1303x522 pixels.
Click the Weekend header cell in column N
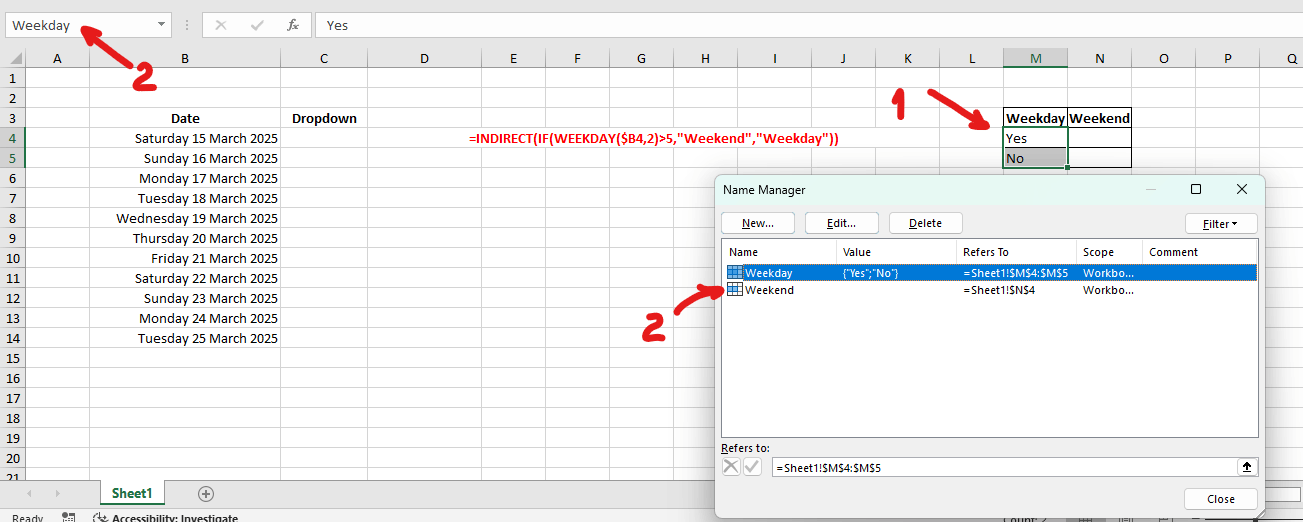1099,118
